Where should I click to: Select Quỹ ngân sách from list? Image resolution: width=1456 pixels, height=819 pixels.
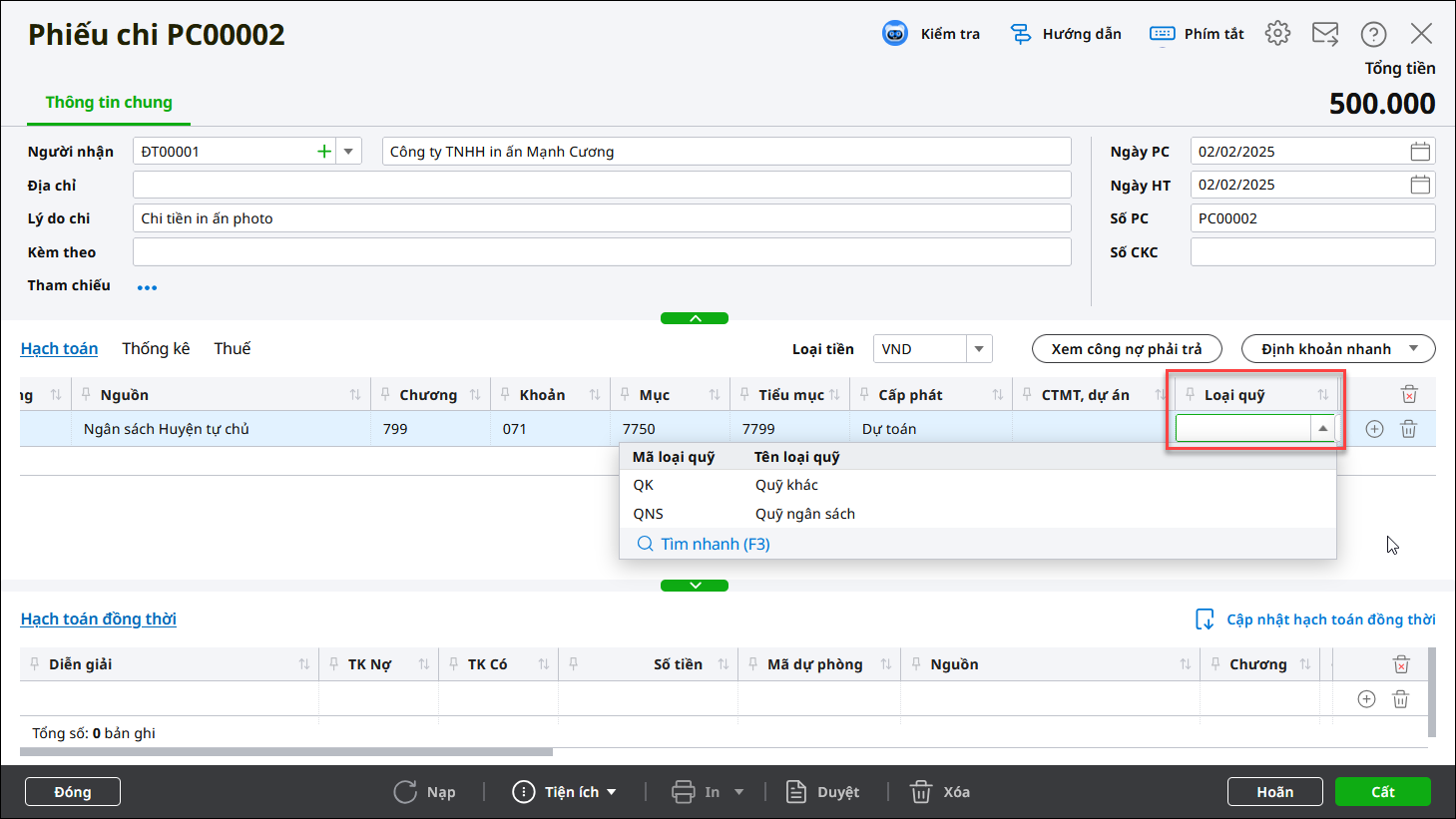click(x=804, y=514)
